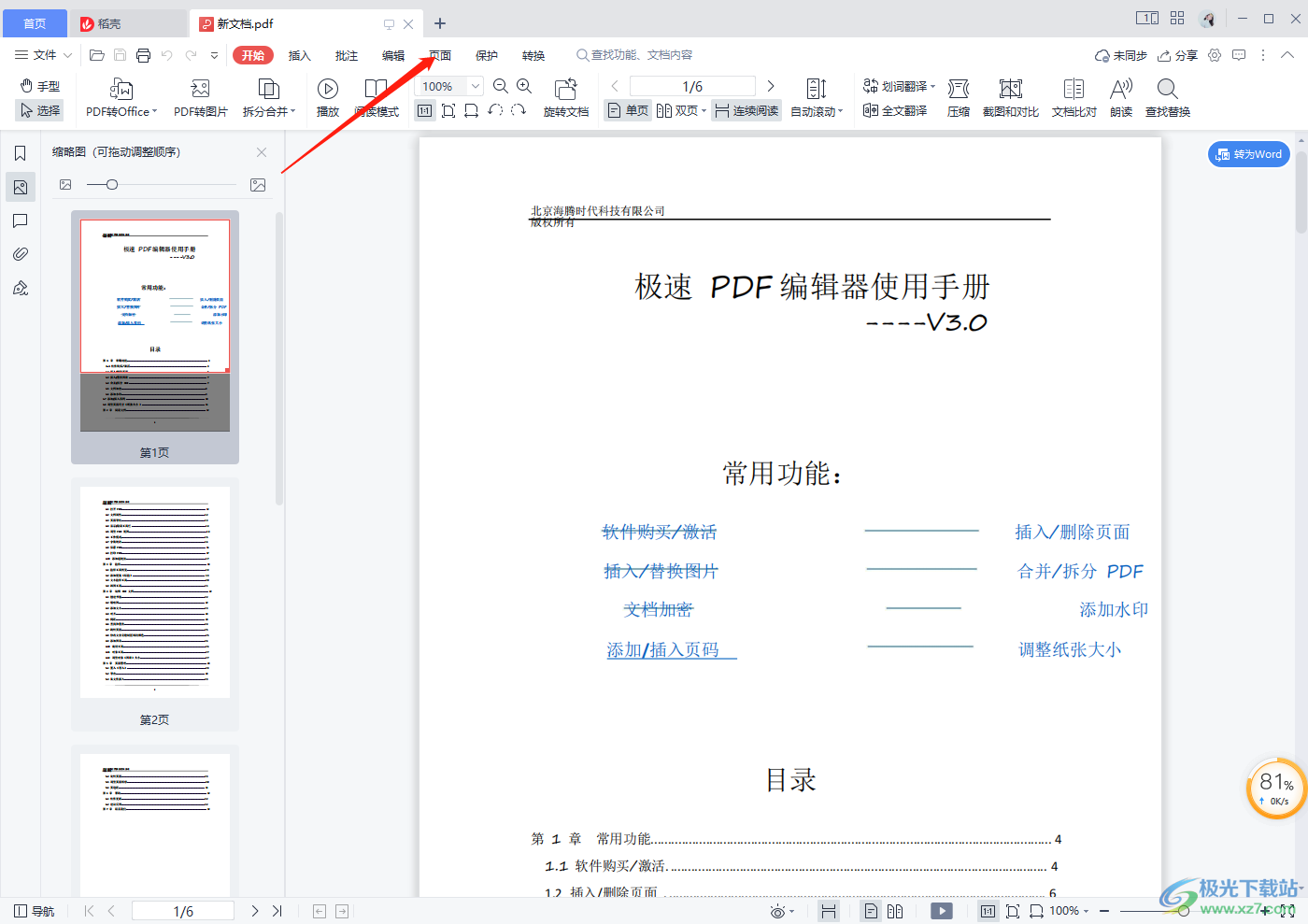Click the print icon in quick access bar
Viewport: 1308px width, 924px height.
pyautogui.click(x=143, y=55)
